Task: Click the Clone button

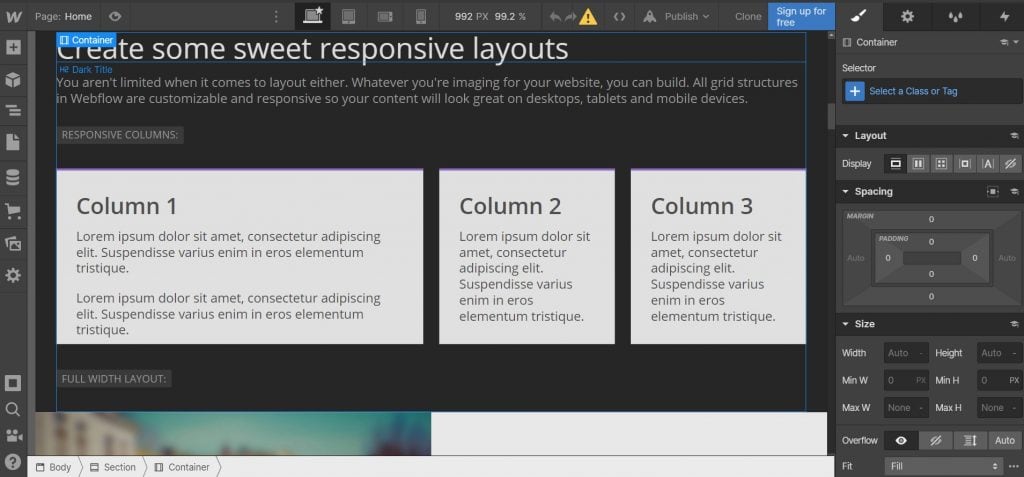Action: coord(748,16)
